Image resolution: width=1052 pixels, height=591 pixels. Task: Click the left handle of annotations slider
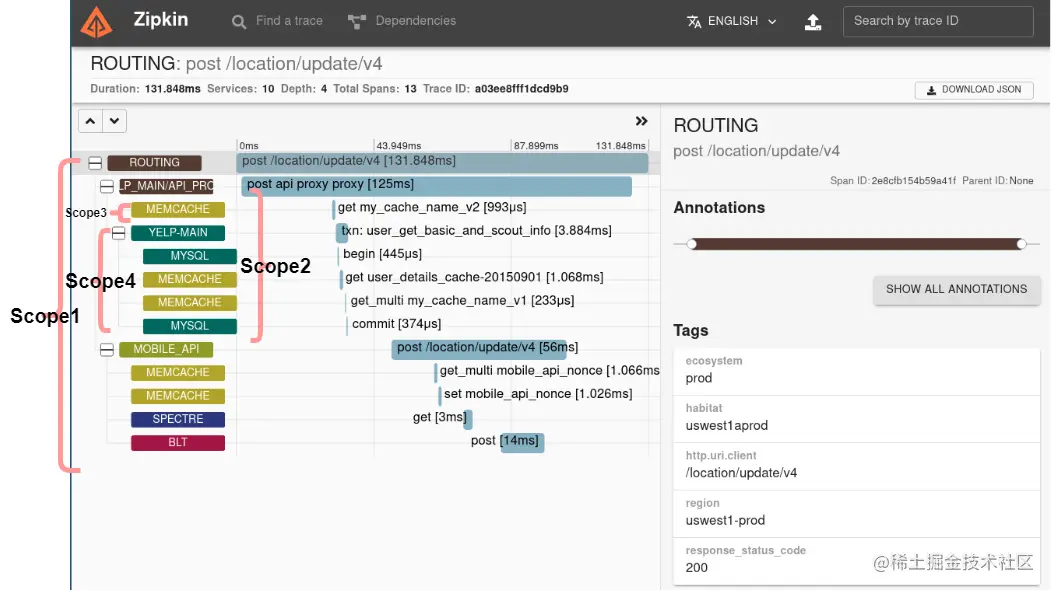click(x=692, y=244)
